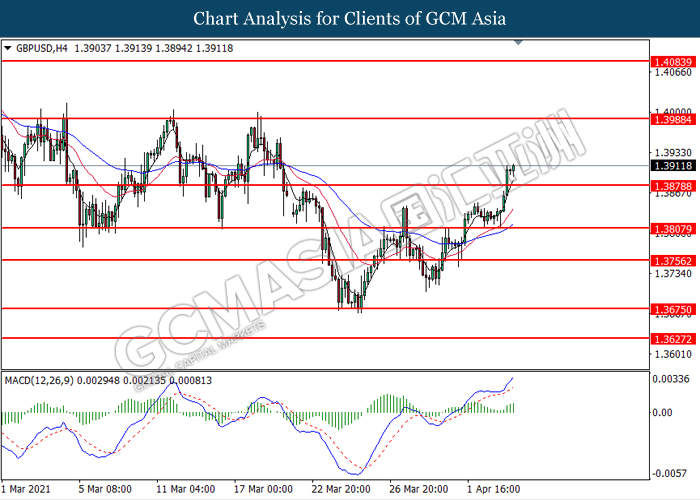Viewport: 700px width, 500px height.
Task: Click the 5 Mar 08:00 time label
Action: (x=105, y=489)
